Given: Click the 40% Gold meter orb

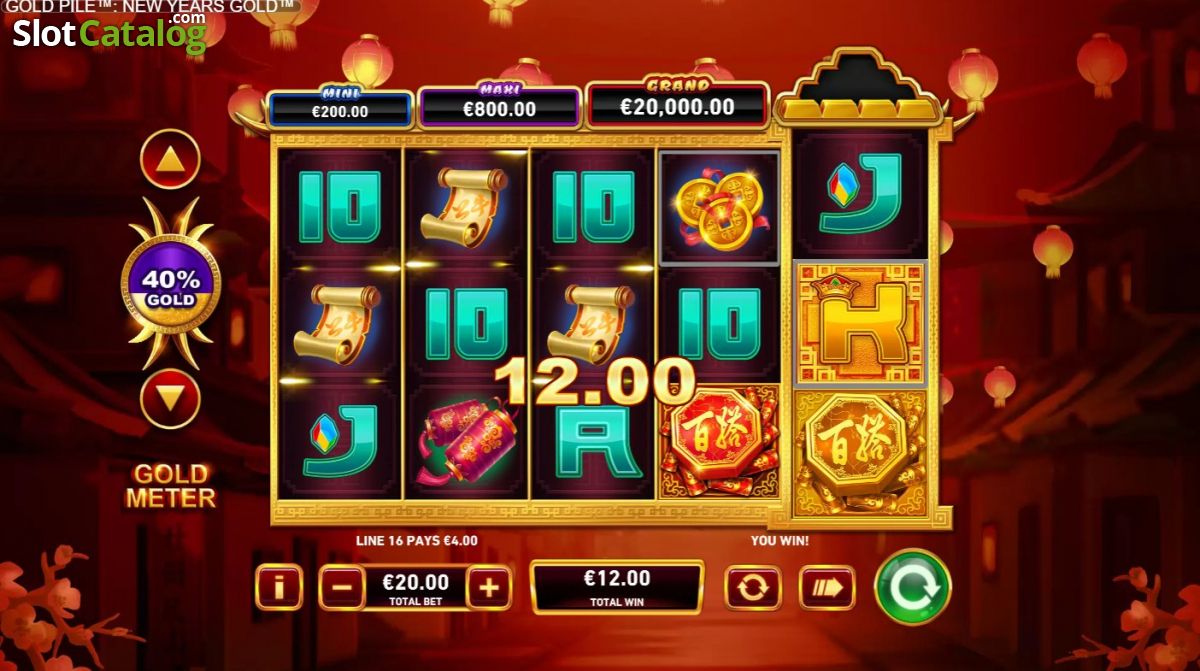Looking at the screenshot, I should point(170,284).
